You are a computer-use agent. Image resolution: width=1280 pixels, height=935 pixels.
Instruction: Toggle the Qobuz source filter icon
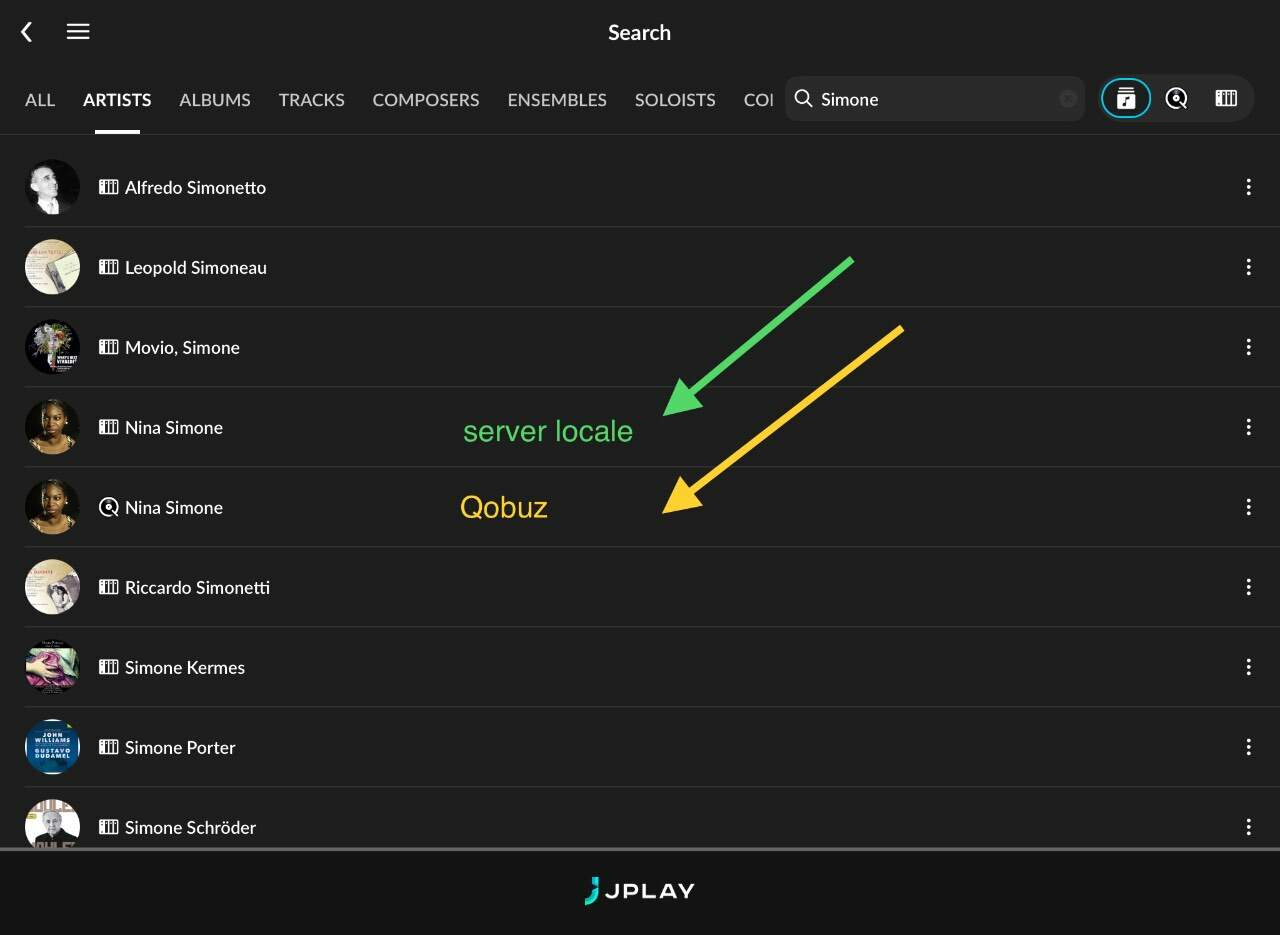click(x=1176, y=99)
